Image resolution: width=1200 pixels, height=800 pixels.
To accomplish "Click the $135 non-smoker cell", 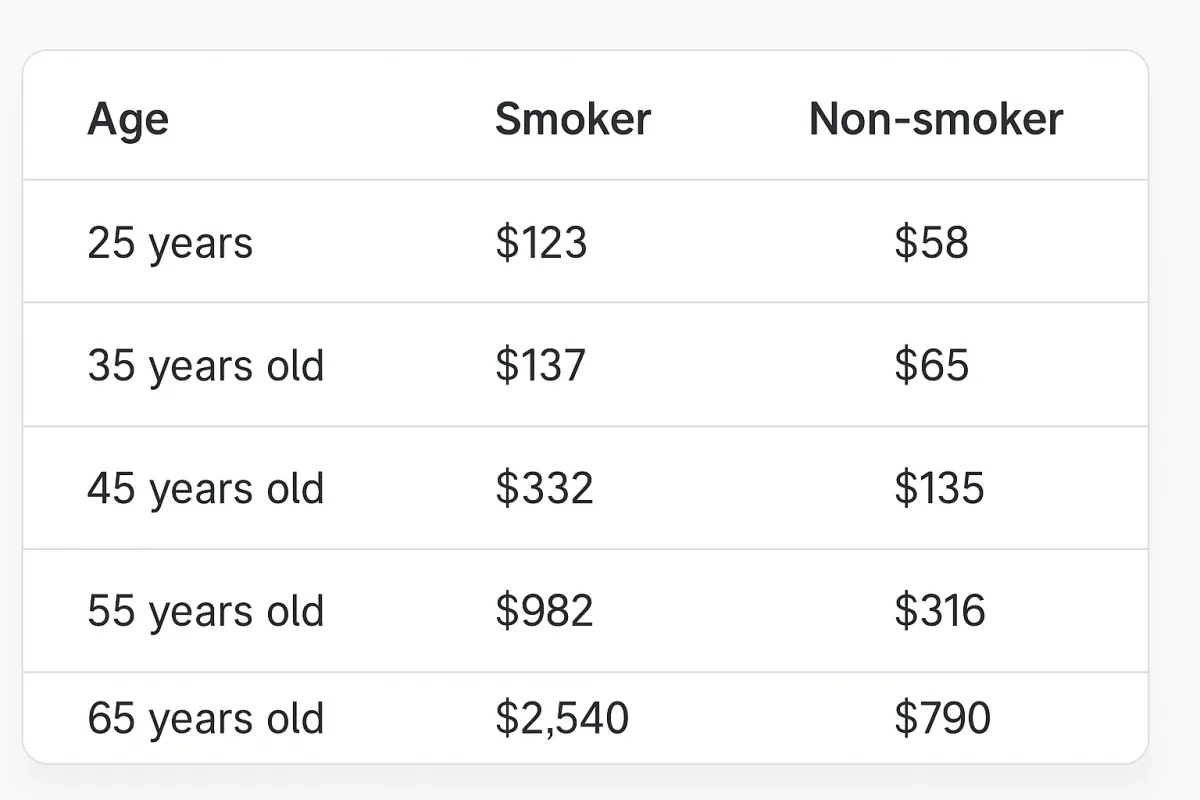I will 939,489.
